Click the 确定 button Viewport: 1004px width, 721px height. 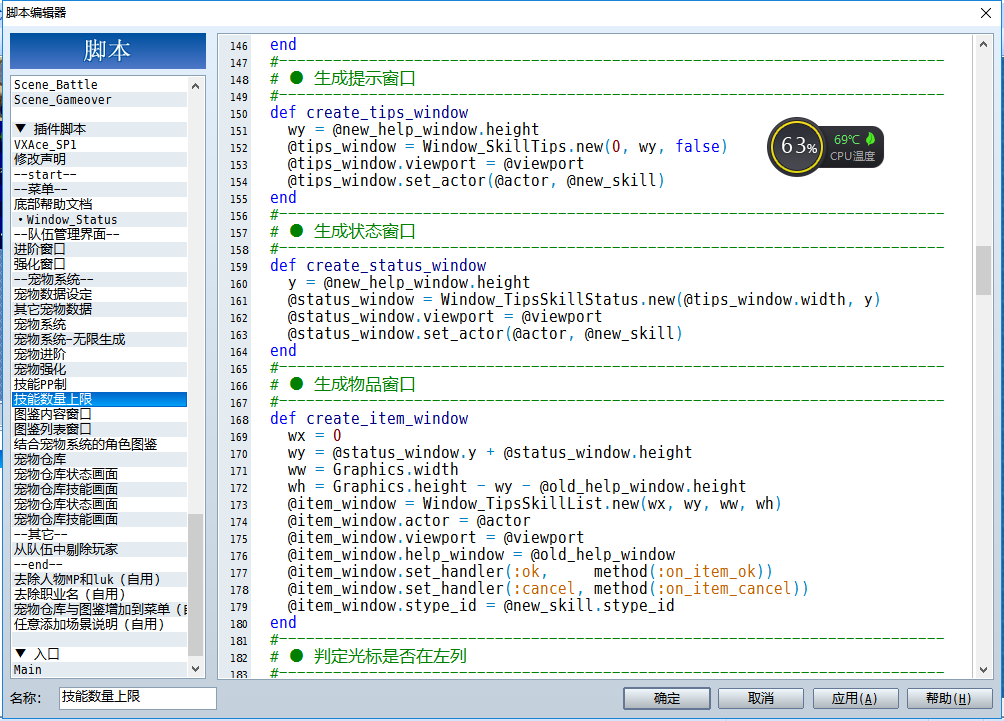click(x=667, y=699)
